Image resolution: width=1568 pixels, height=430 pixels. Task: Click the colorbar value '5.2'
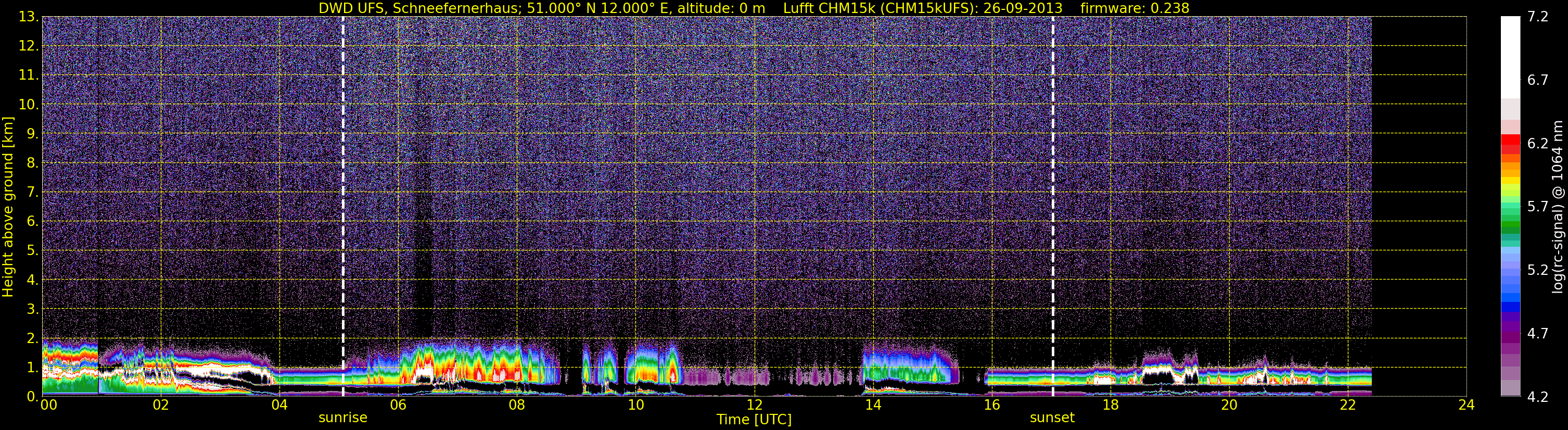[1538, 270]
